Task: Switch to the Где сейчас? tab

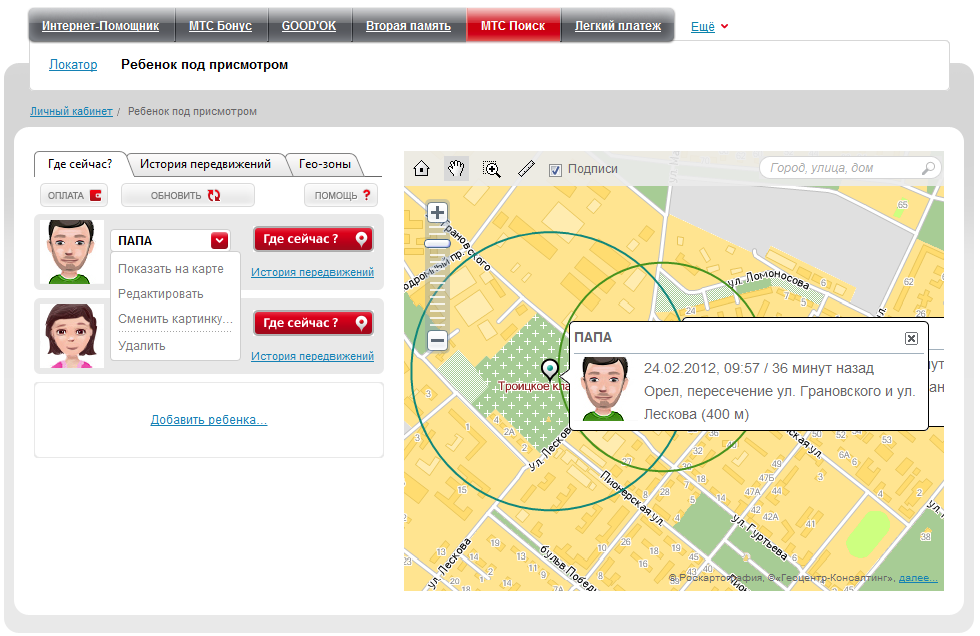Action: pos(80,164)
